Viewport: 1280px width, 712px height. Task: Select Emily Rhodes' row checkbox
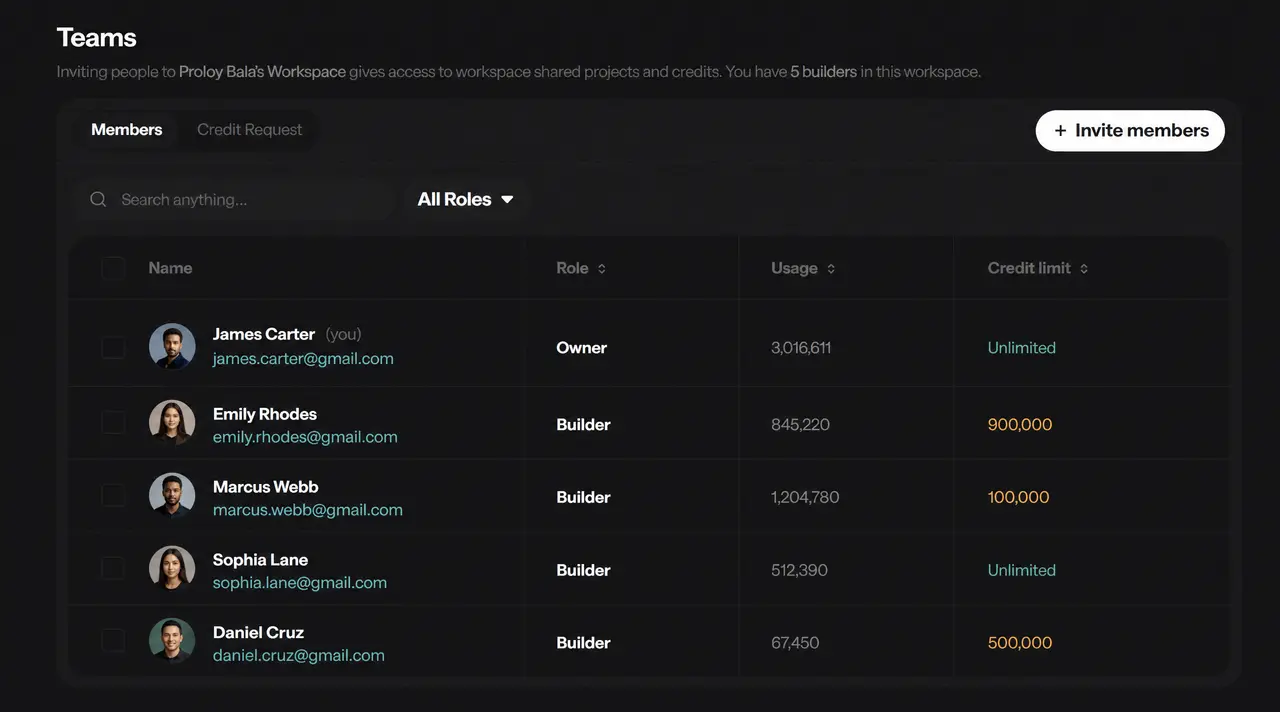(113, 423)
